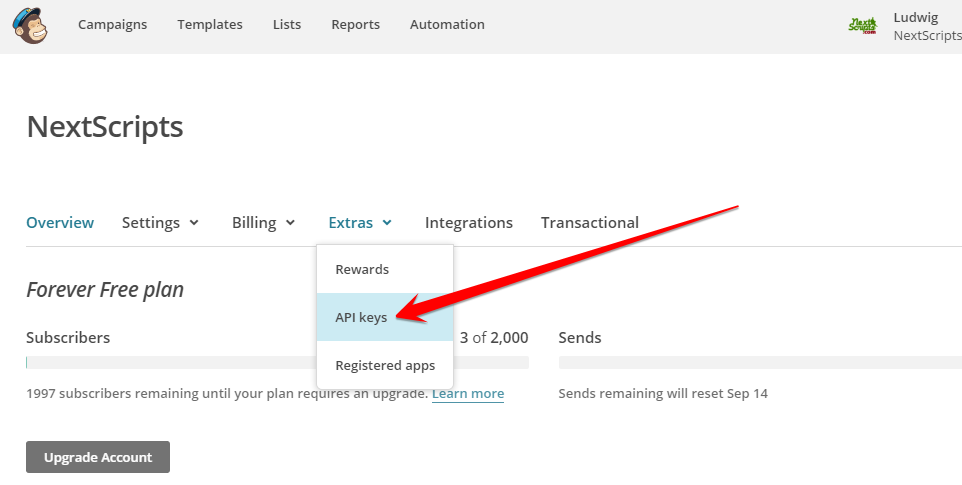Expand the Settings dropdown chevron
The height and width of the screenshot is (485, 962).
[x=194, y=223]
